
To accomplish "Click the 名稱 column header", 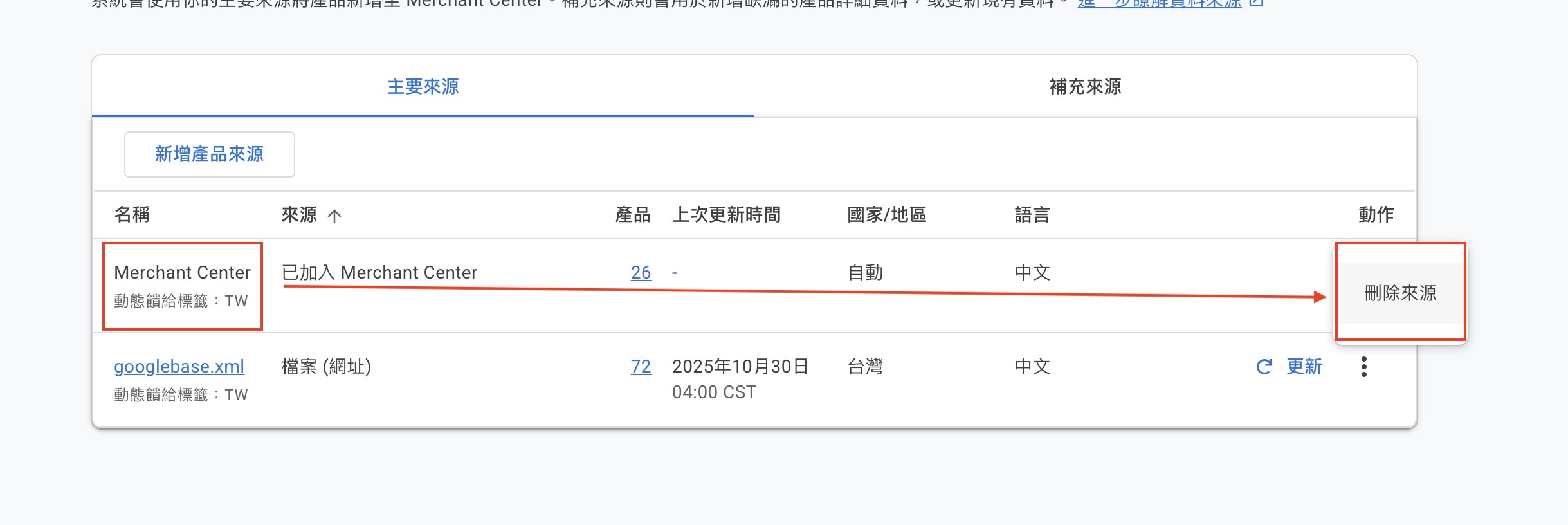I will click(x=132, y=215).
